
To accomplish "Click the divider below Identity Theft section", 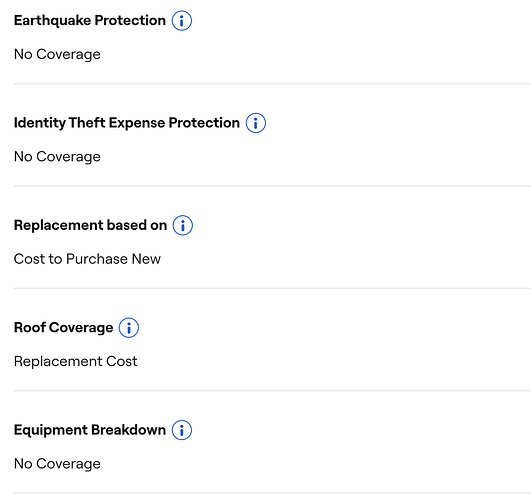I will point(272,186).
